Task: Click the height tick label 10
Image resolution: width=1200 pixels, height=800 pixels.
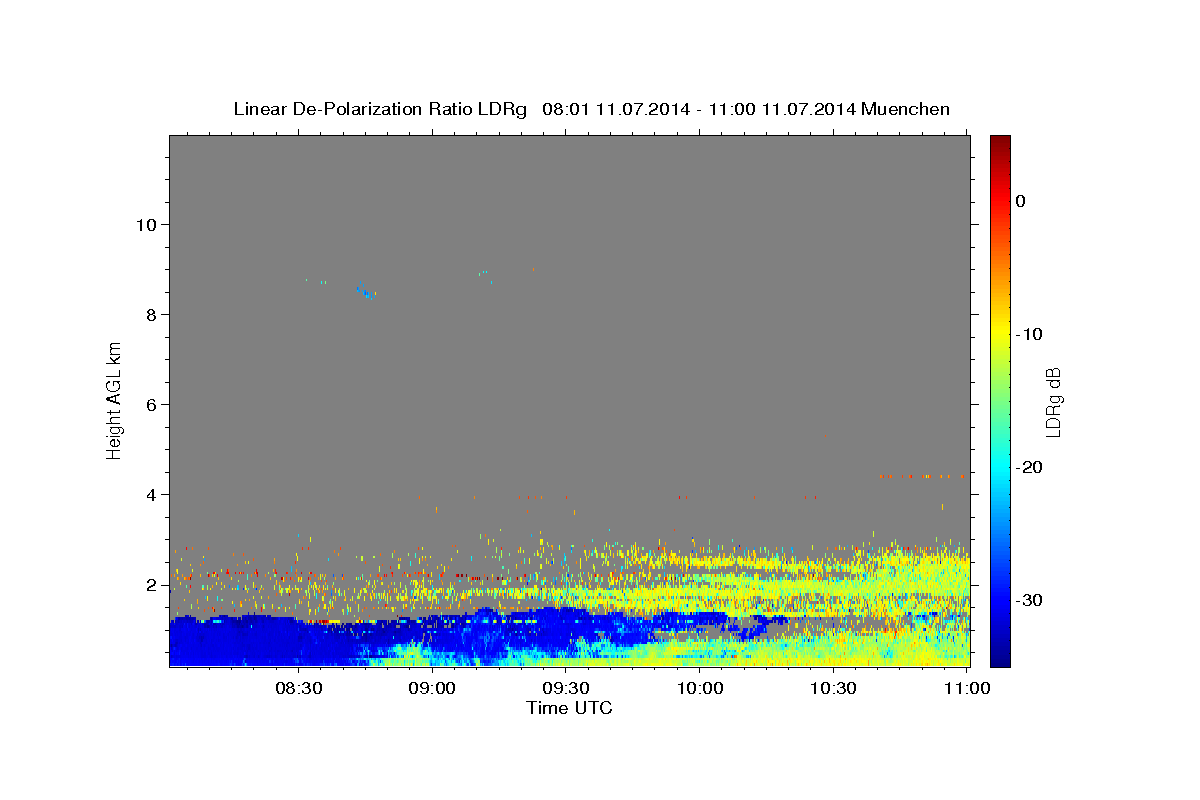Action: tap(146, 225)
